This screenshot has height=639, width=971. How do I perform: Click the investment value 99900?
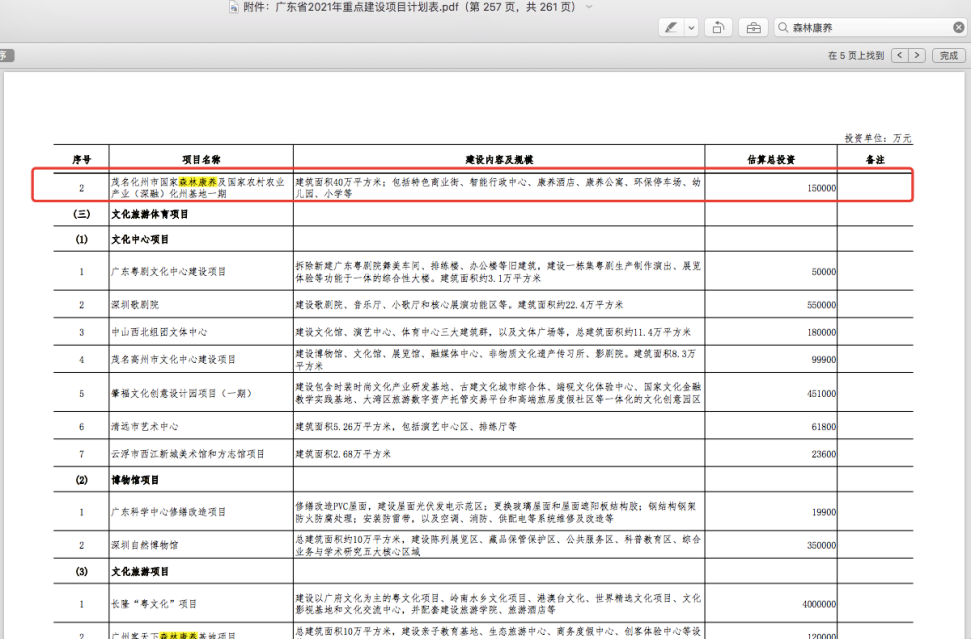point(824,360)
